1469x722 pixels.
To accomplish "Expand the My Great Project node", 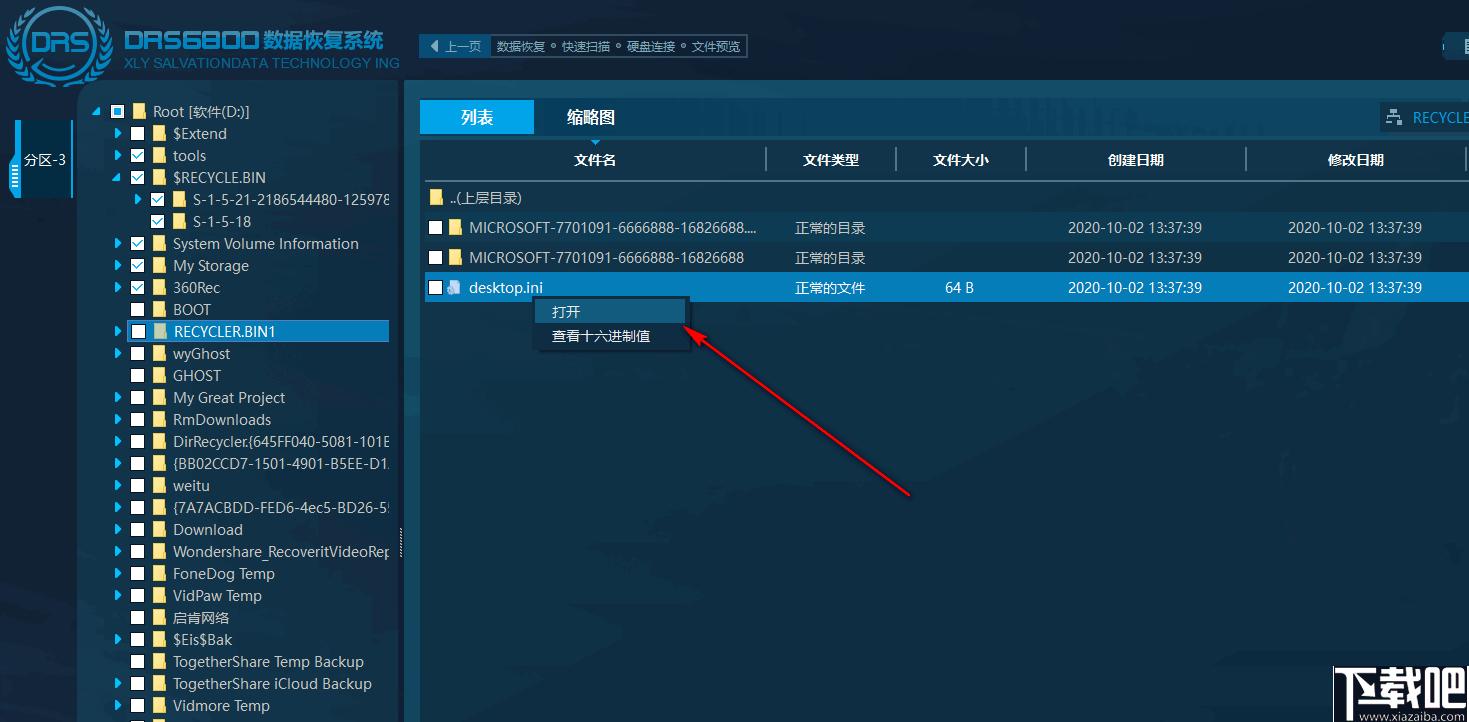I will 118,398.
